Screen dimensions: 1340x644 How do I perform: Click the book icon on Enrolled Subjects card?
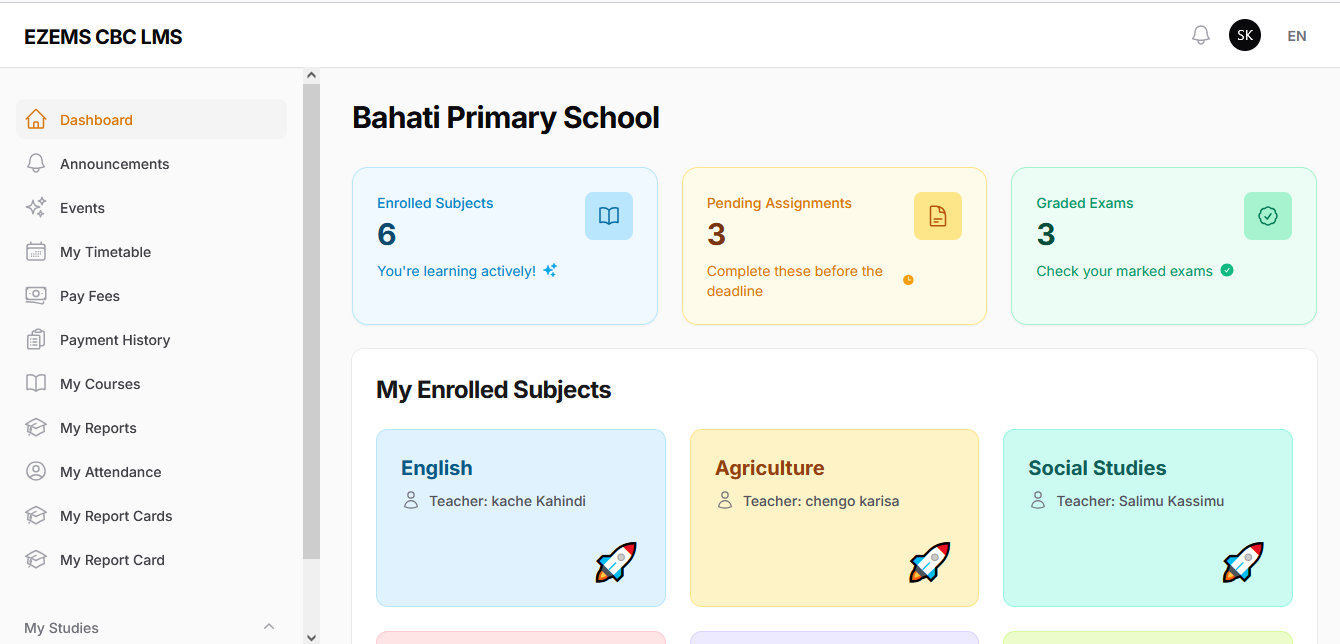tap(609, 216)
